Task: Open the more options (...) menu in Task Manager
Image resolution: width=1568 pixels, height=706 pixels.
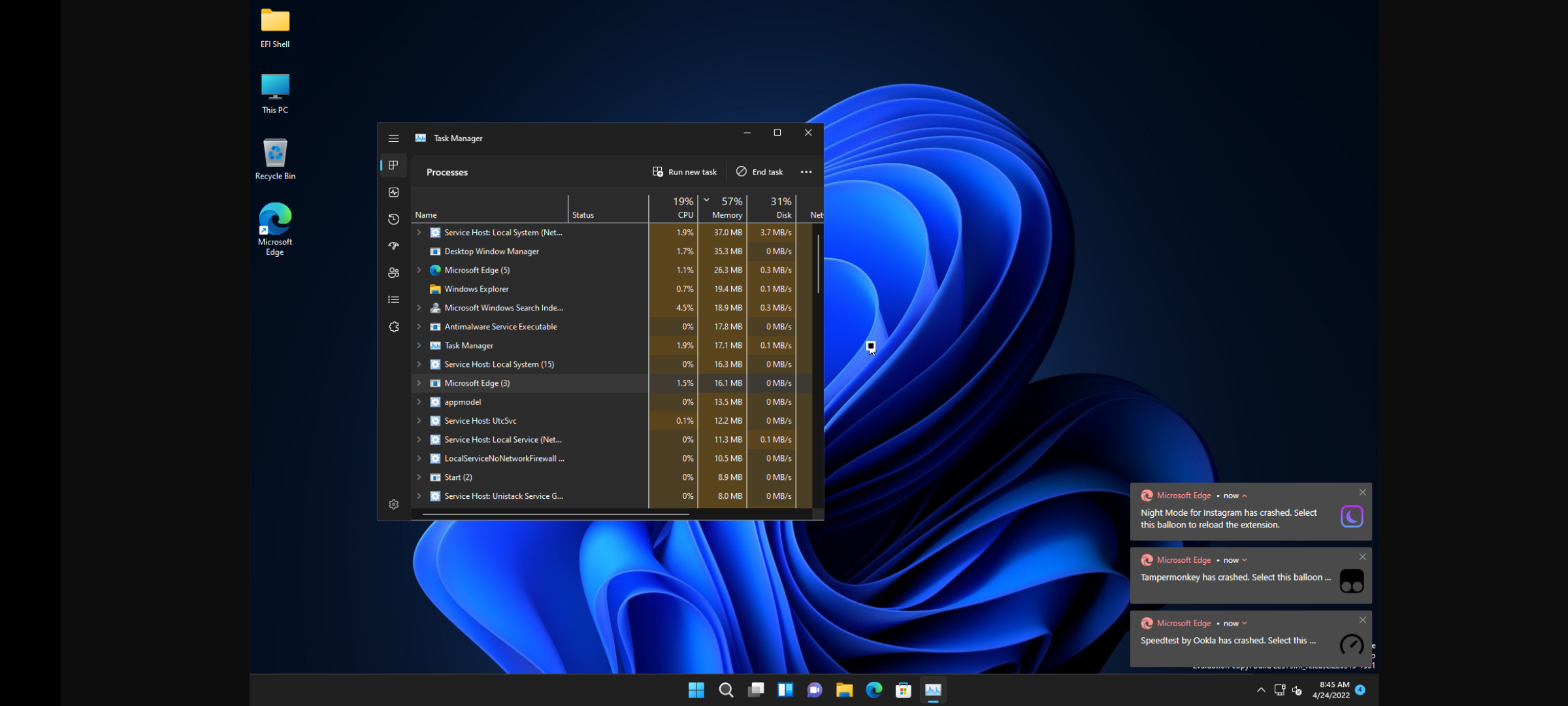Action: [x=806, y=171]
